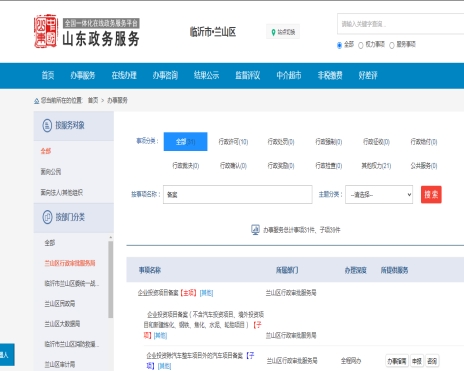This screenshot has width=464, height=371.
Task: Click the 所提供服务 column header
Action: point(394,270)
